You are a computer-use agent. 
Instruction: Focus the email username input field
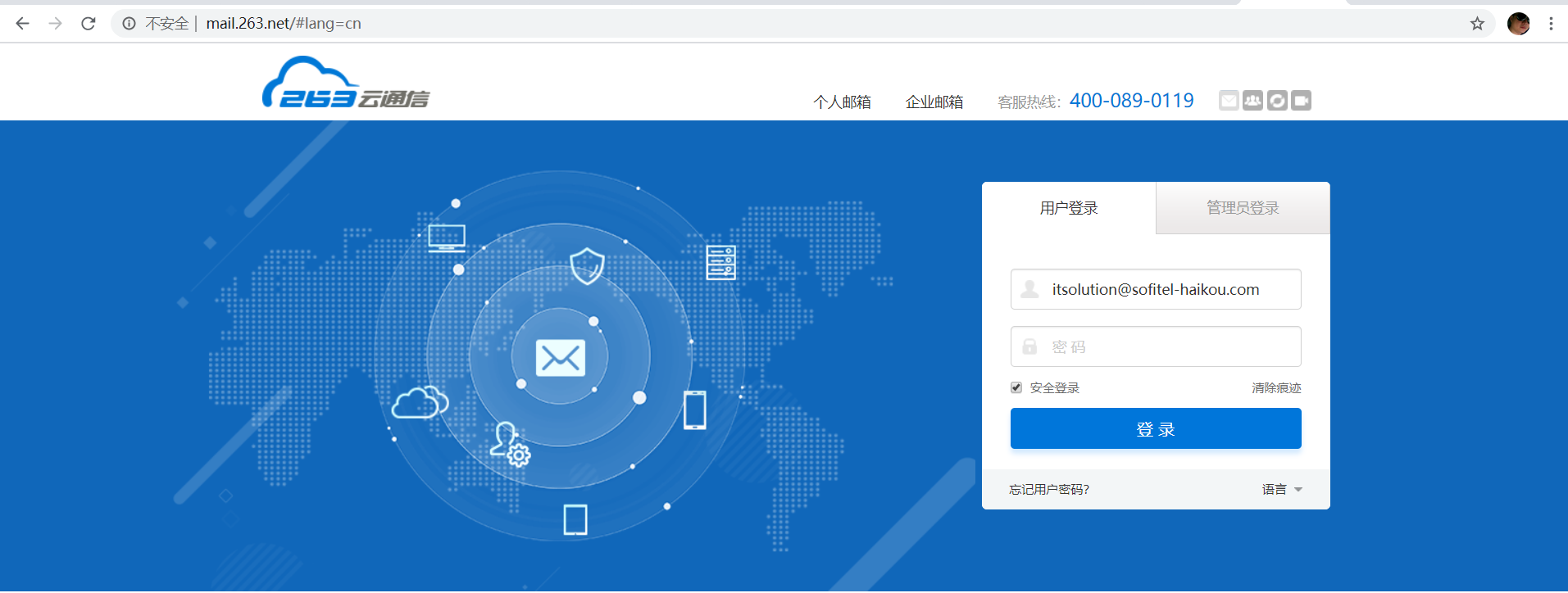(x=1156, y=289)
